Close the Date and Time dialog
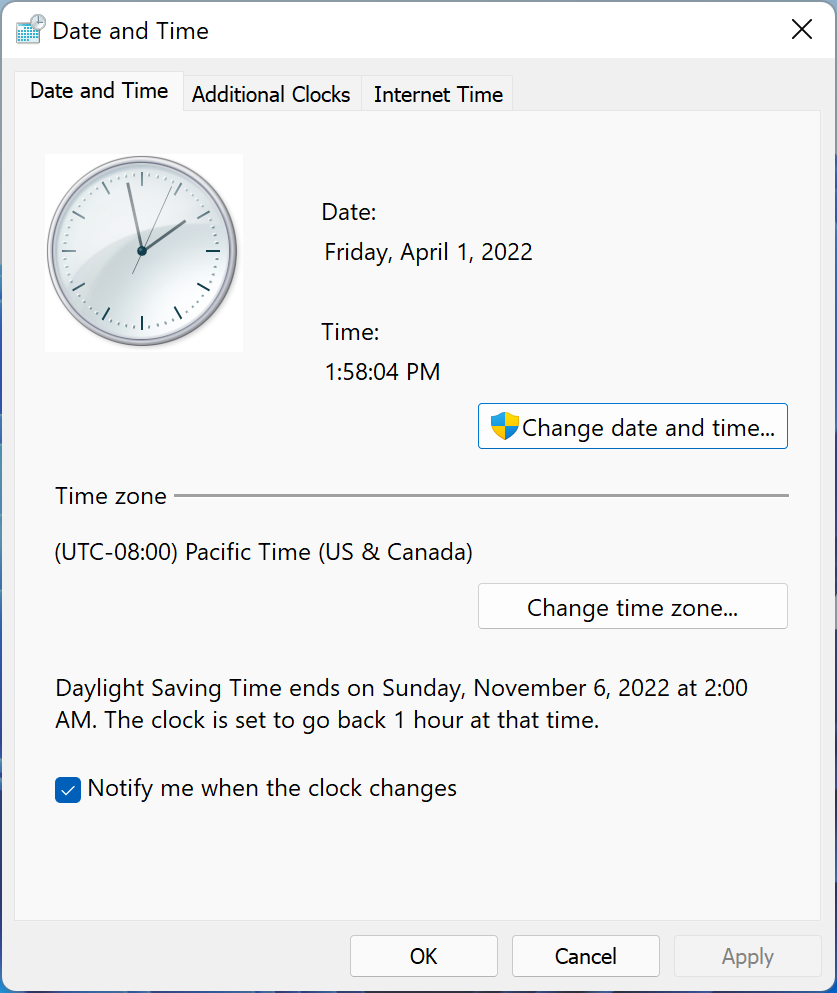 coord(801,30)
